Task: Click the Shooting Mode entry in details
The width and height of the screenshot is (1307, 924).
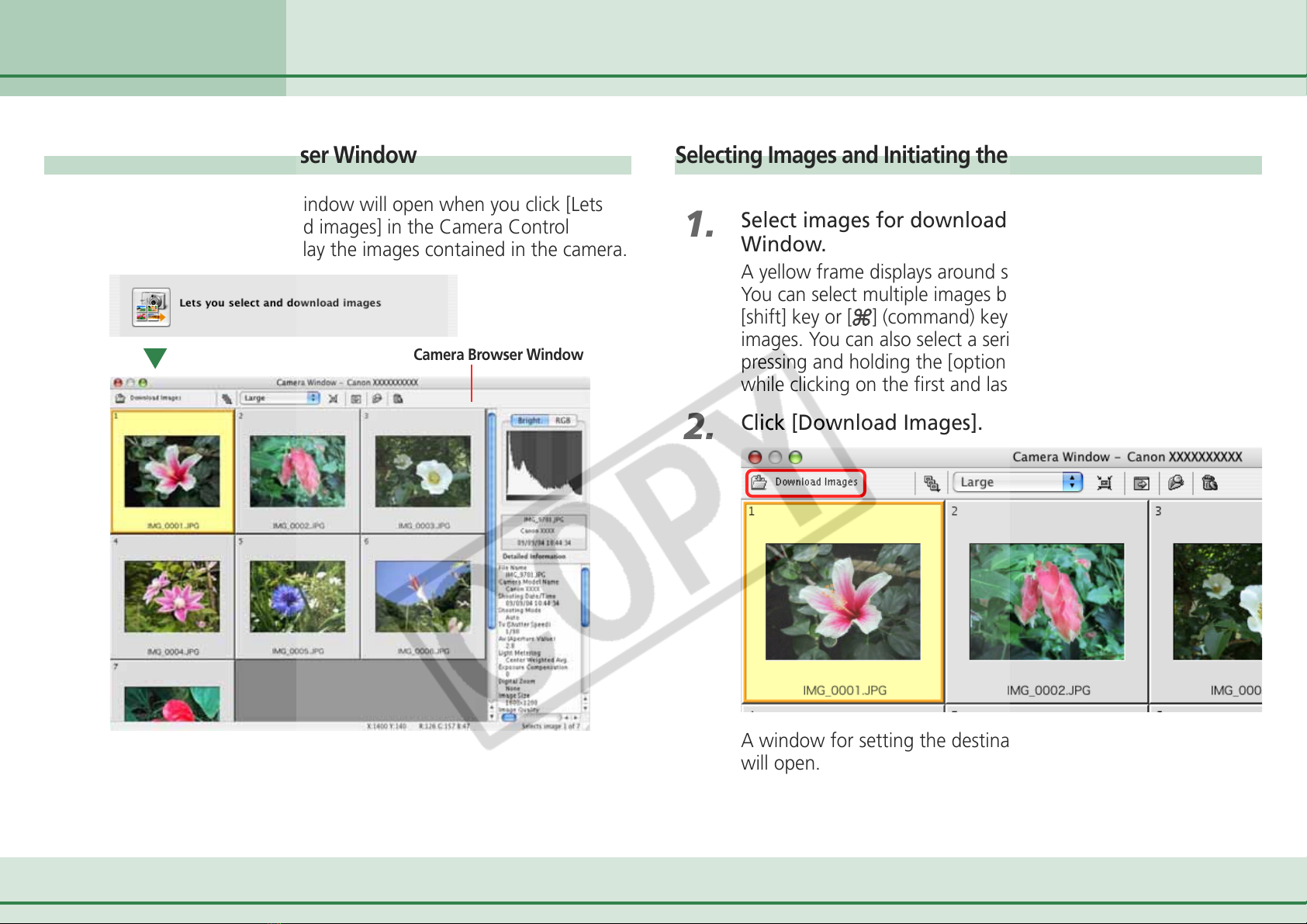Action: 520,611
